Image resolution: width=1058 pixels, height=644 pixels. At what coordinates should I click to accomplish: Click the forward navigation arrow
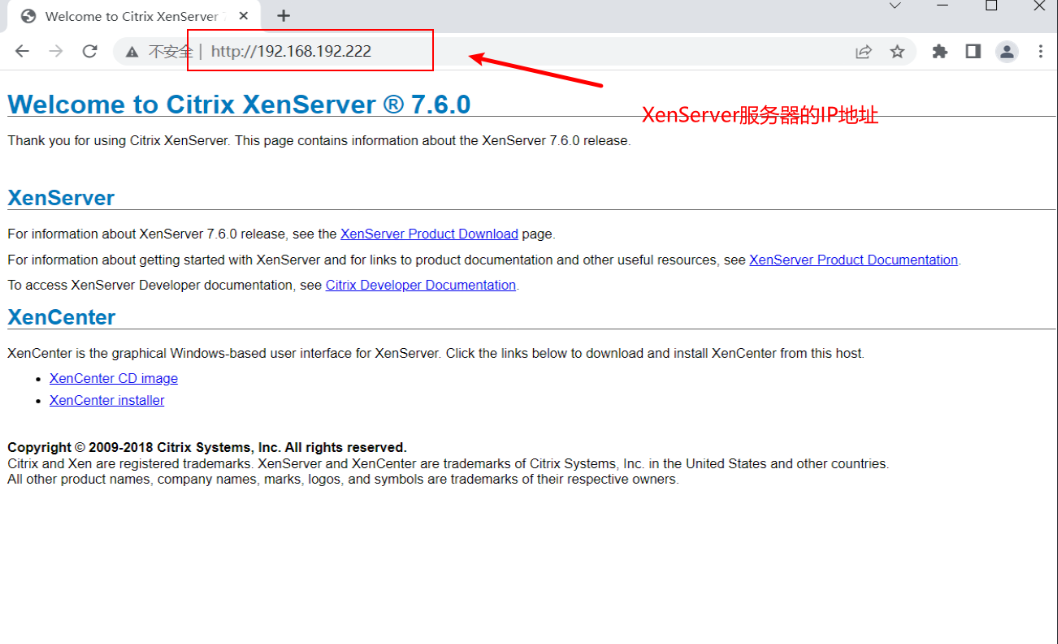(56, 51)
